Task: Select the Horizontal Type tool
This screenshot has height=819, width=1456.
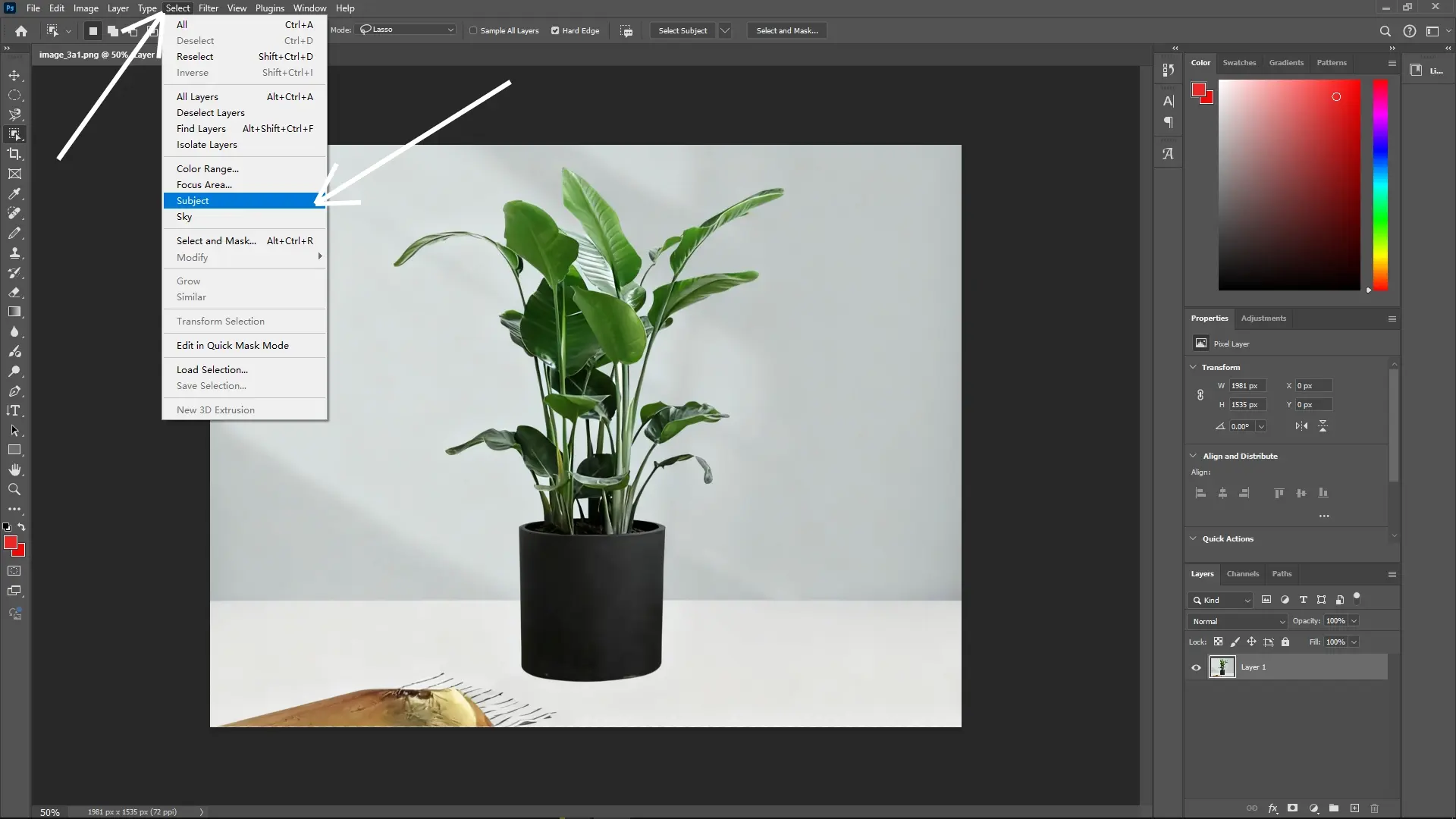Action: (14, 410)
